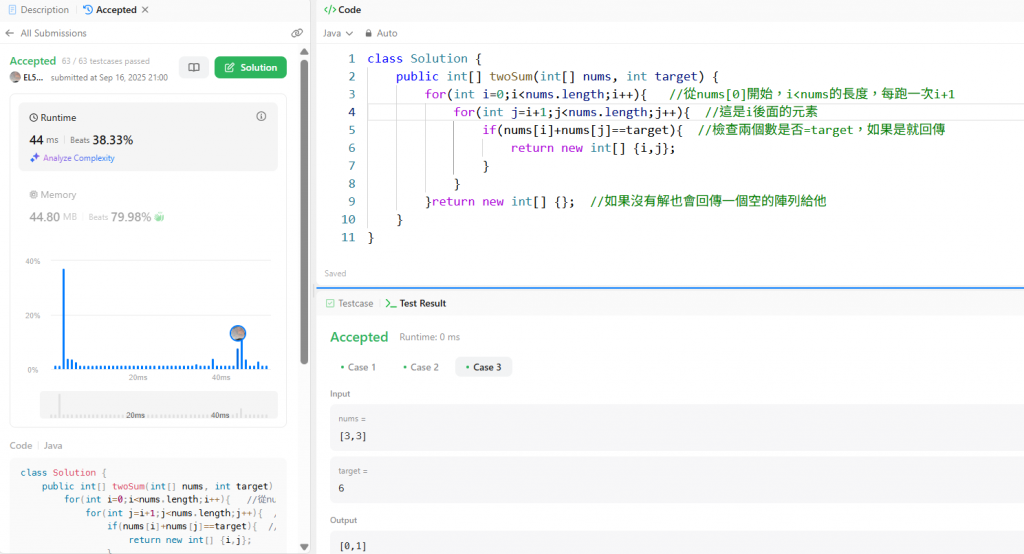Screen dimensions: 1024x554
Task: Open the Java language dropdown
Action: click(x=338, y=33)
